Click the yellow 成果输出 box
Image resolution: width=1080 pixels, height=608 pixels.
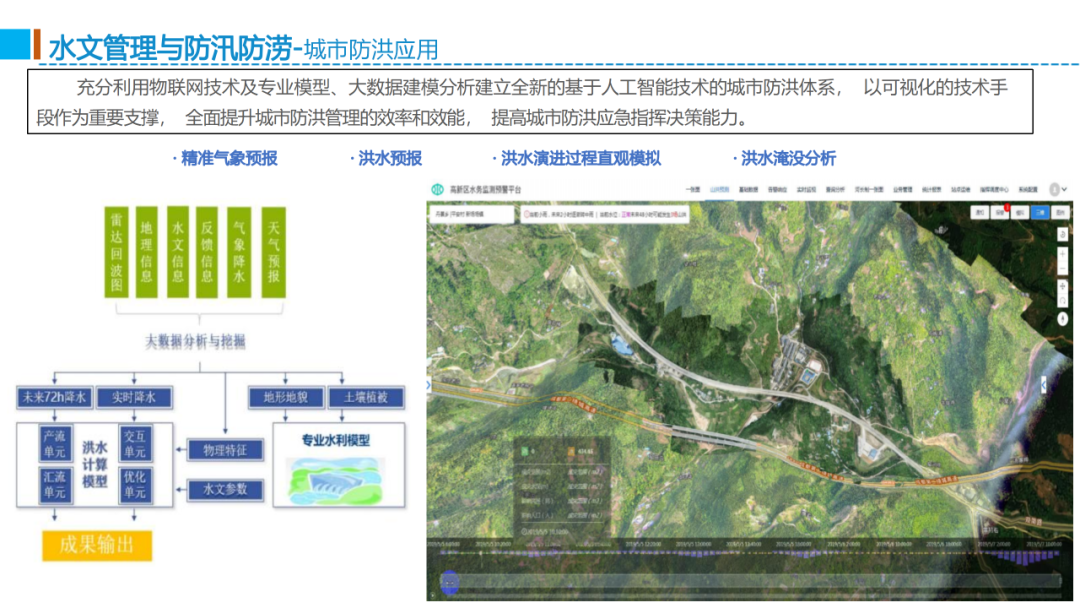click(x=96, y=545)
